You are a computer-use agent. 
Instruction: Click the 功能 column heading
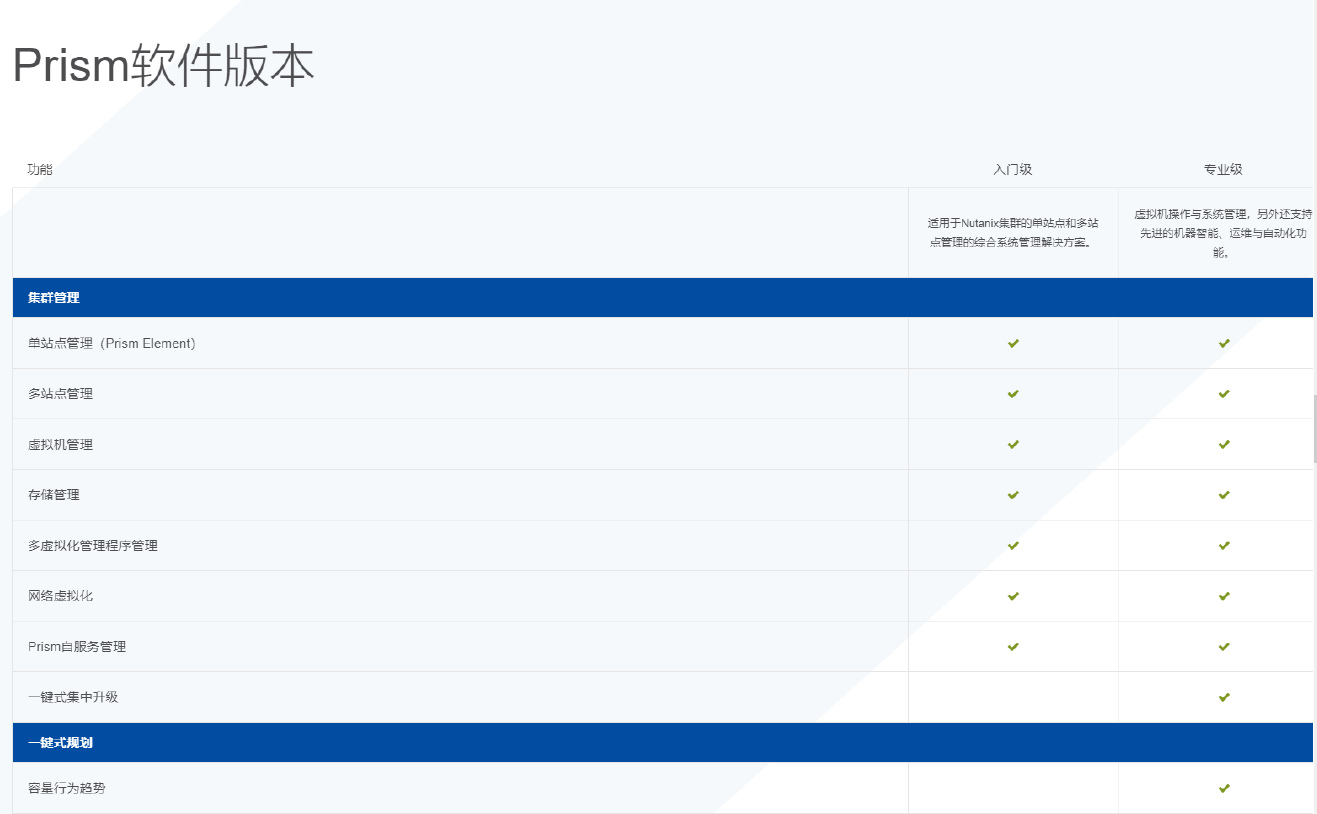tap(40, 169)
